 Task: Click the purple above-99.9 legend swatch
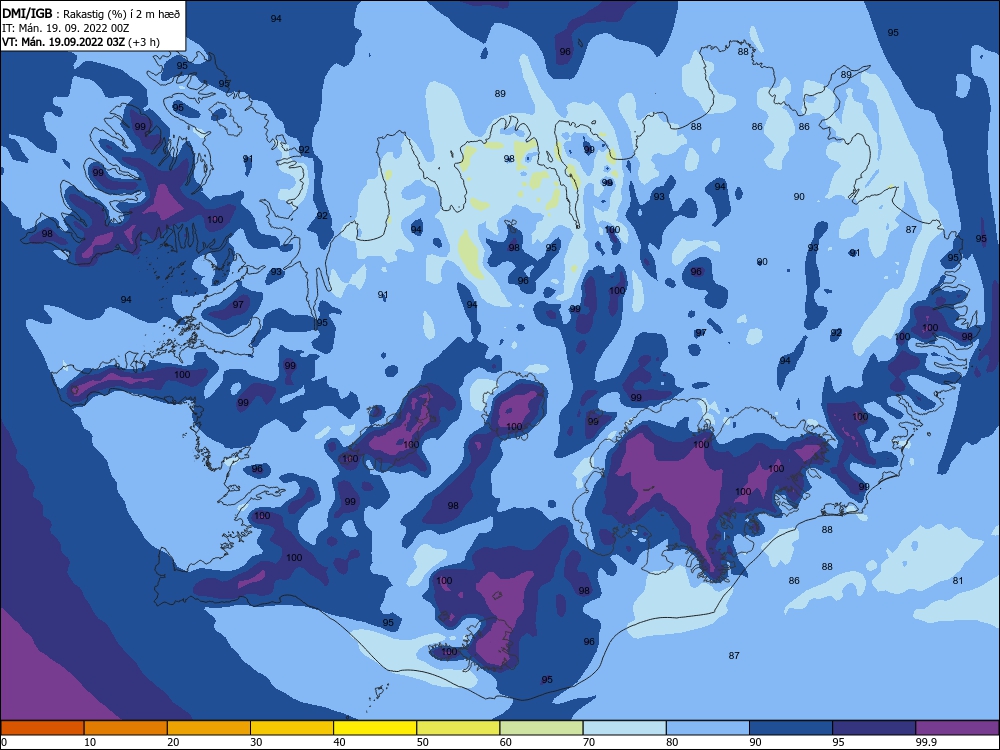[x=957, y=728]
